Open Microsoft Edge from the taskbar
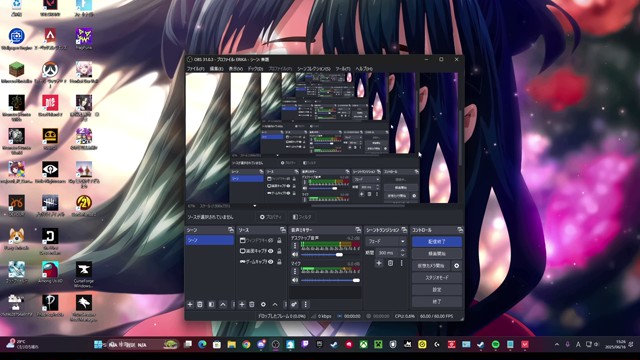This screenshot has width=640, height=360. (x=202, y=345)
